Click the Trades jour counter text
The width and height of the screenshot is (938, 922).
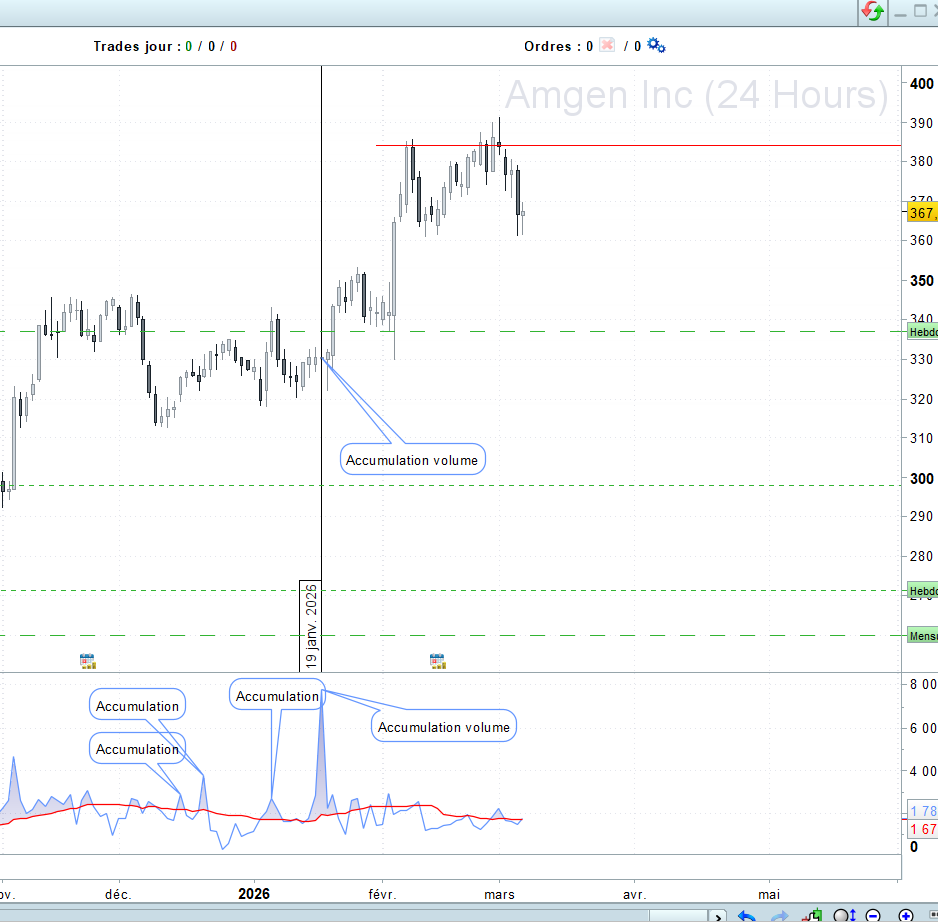[165, 46]
